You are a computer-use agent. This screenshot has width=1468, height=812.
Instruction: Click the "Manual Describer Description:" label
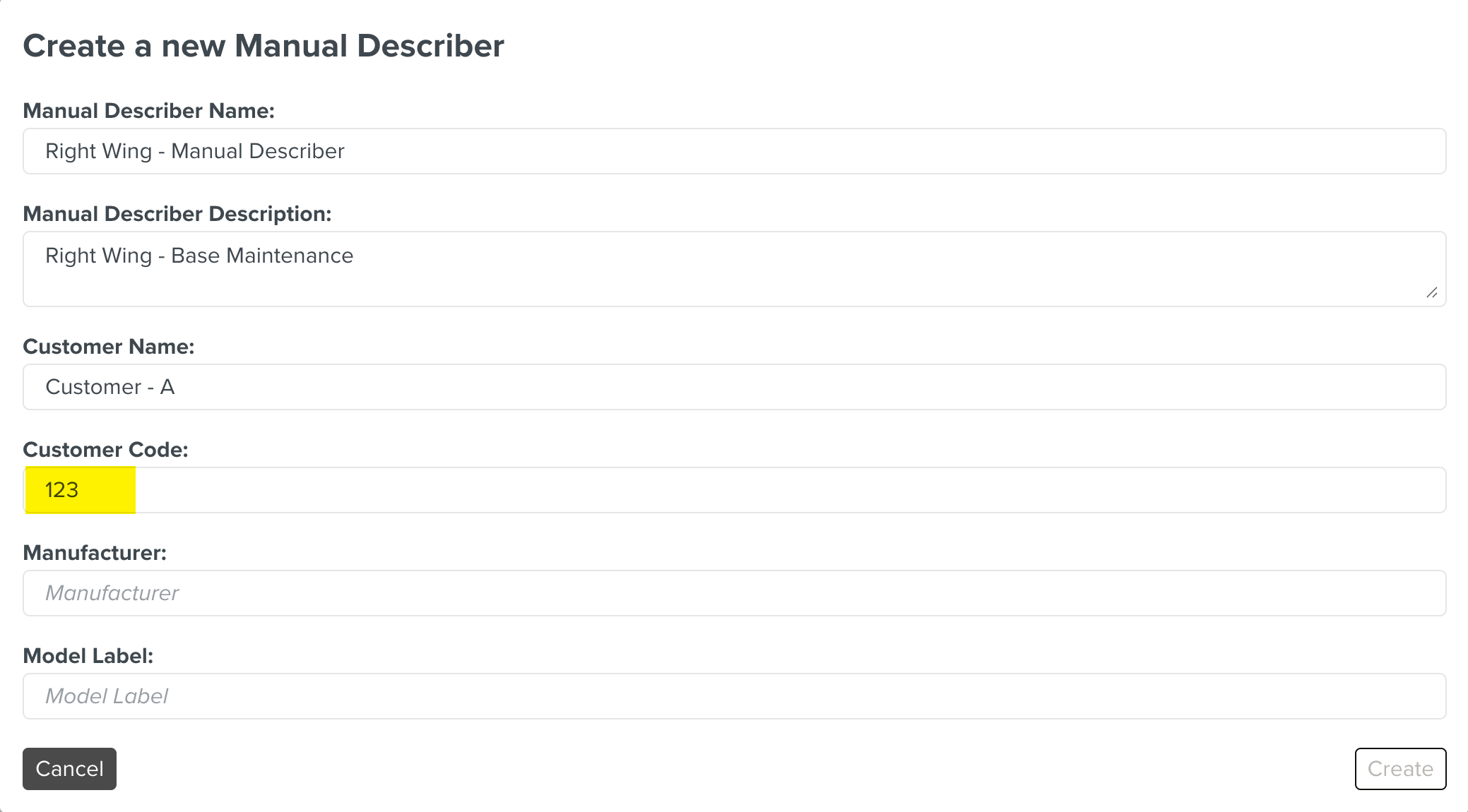pos(177,214)
